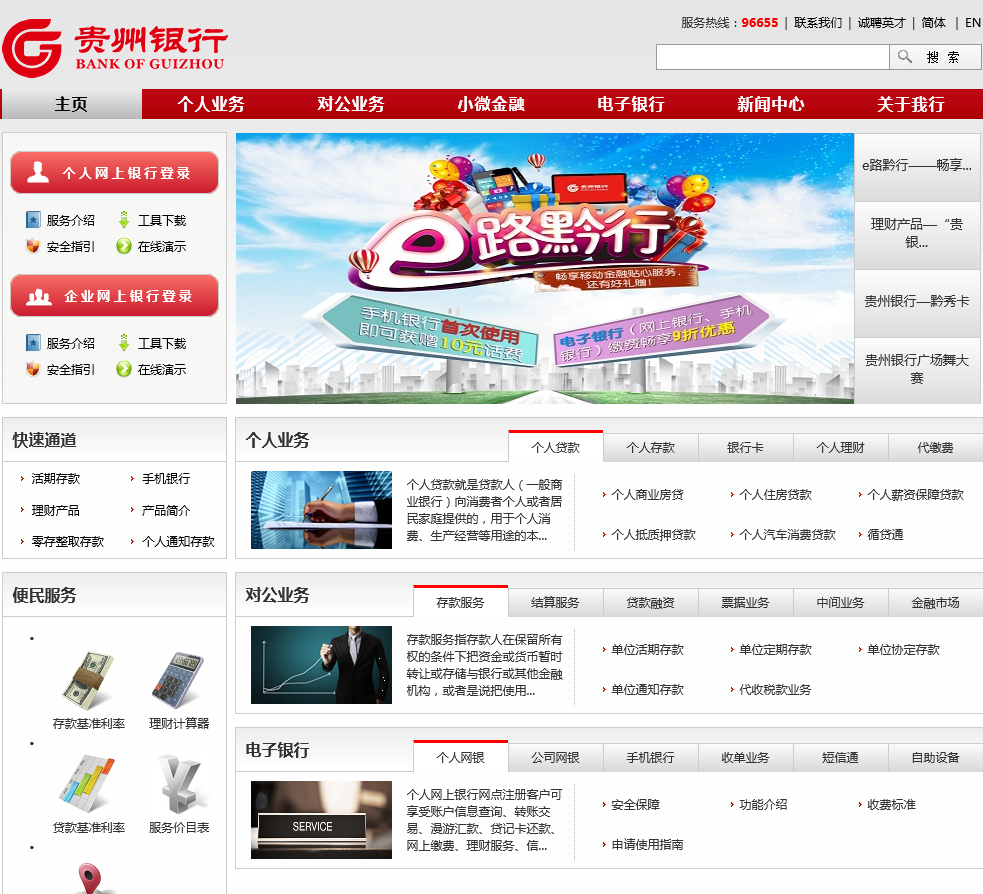
Task: Select the 个人理财 tab
Action: (840, 448)
